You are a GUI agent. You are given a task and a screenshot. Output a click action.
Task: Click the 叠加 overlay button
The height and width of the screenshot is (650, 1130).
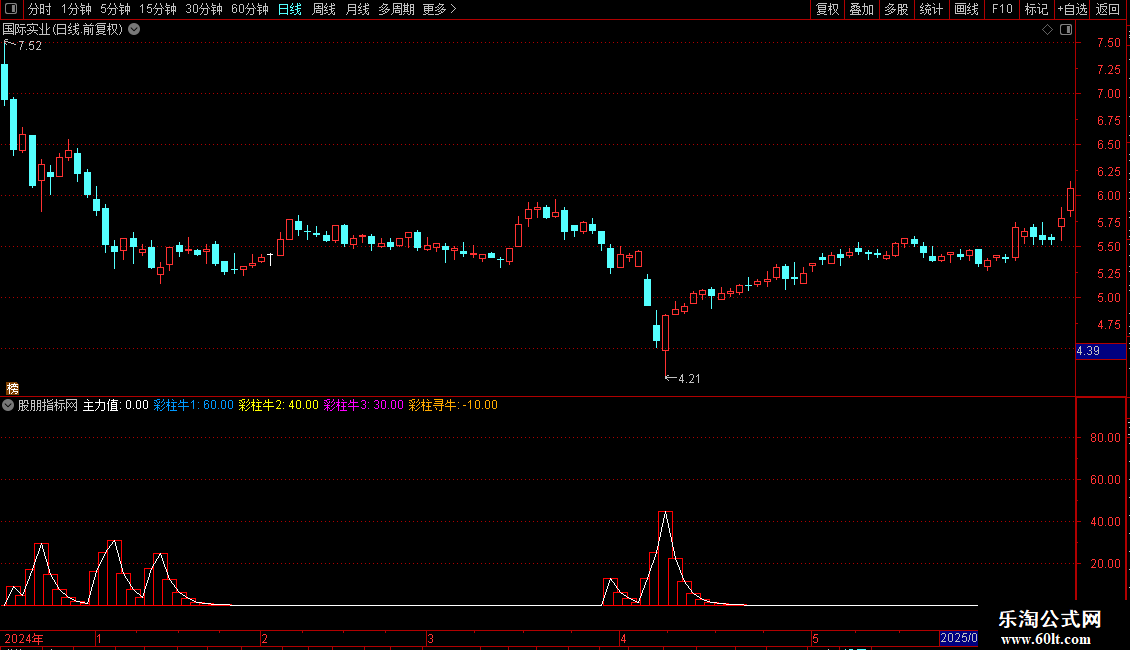(861, 9)
